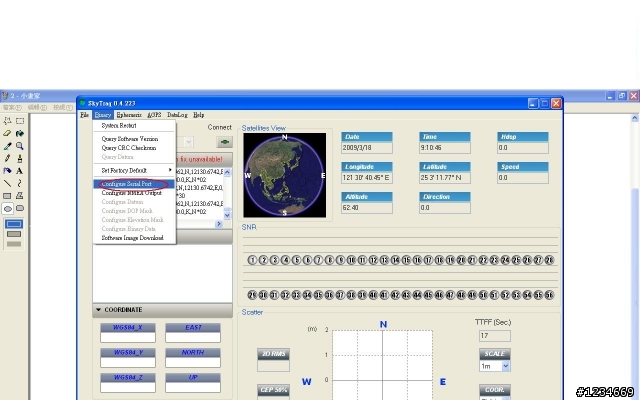The height and width of the screenshot is (400, 640).
Task: Choose System Restart from Binary menu
Action: (x=135, y=126)
